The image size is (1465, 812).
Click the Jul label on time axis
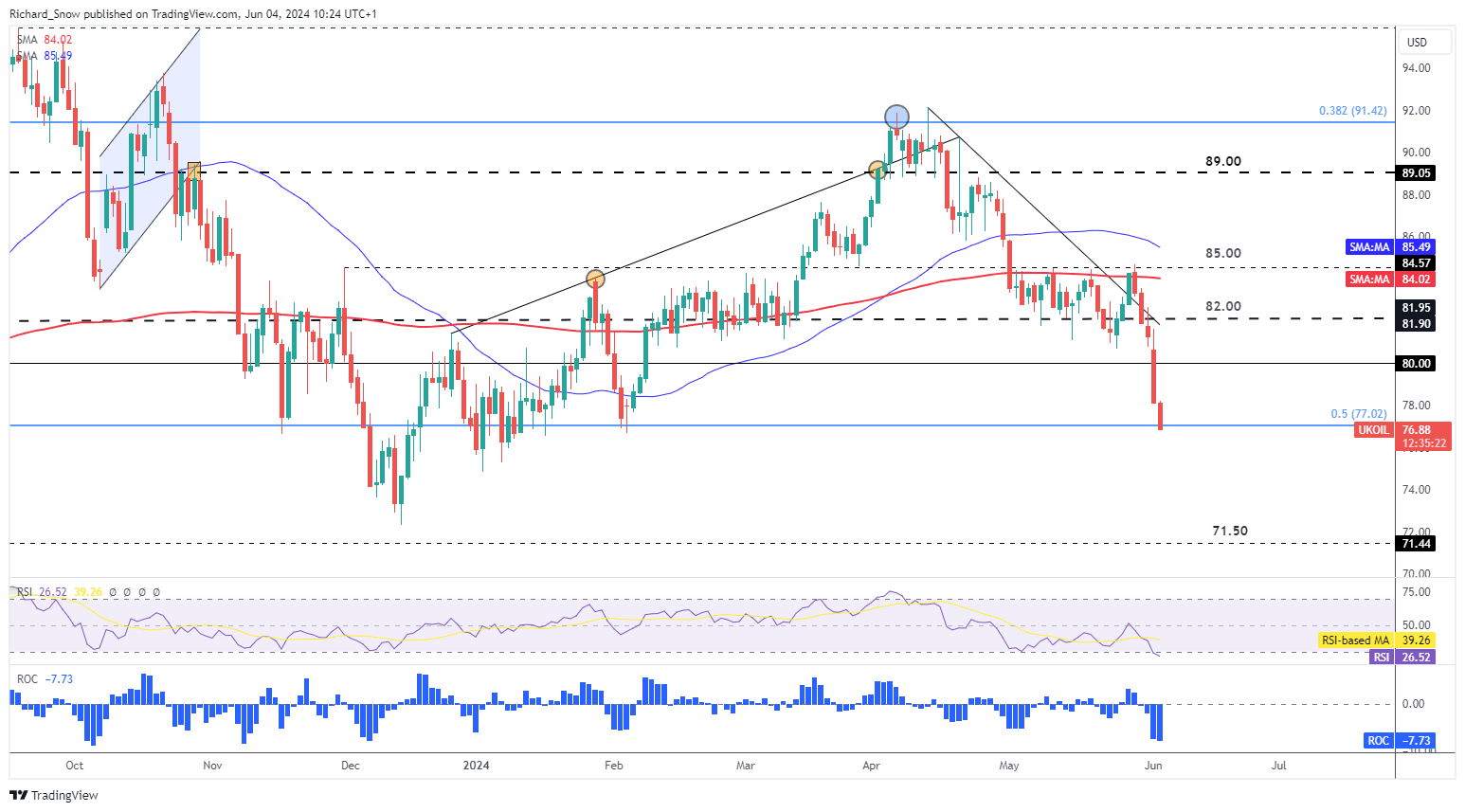point(1278,766)
